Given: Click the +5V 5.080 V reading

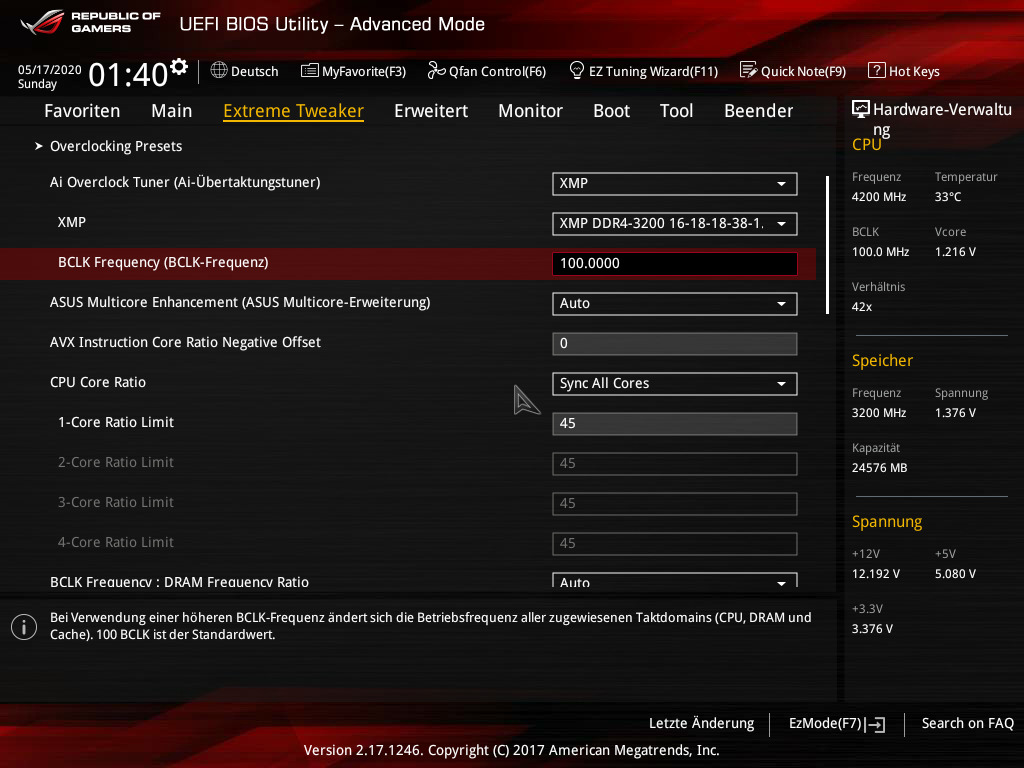Looking at the screenshot, I should (955, 573).
